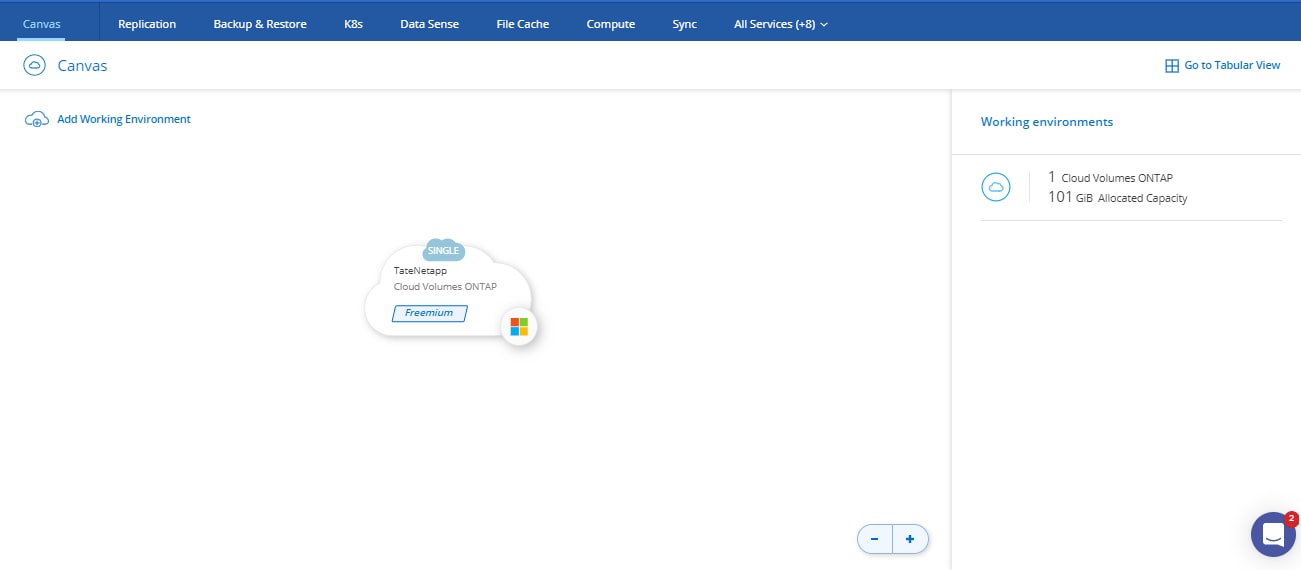Click the Tabular View grid icon

tap(1172, 66)
